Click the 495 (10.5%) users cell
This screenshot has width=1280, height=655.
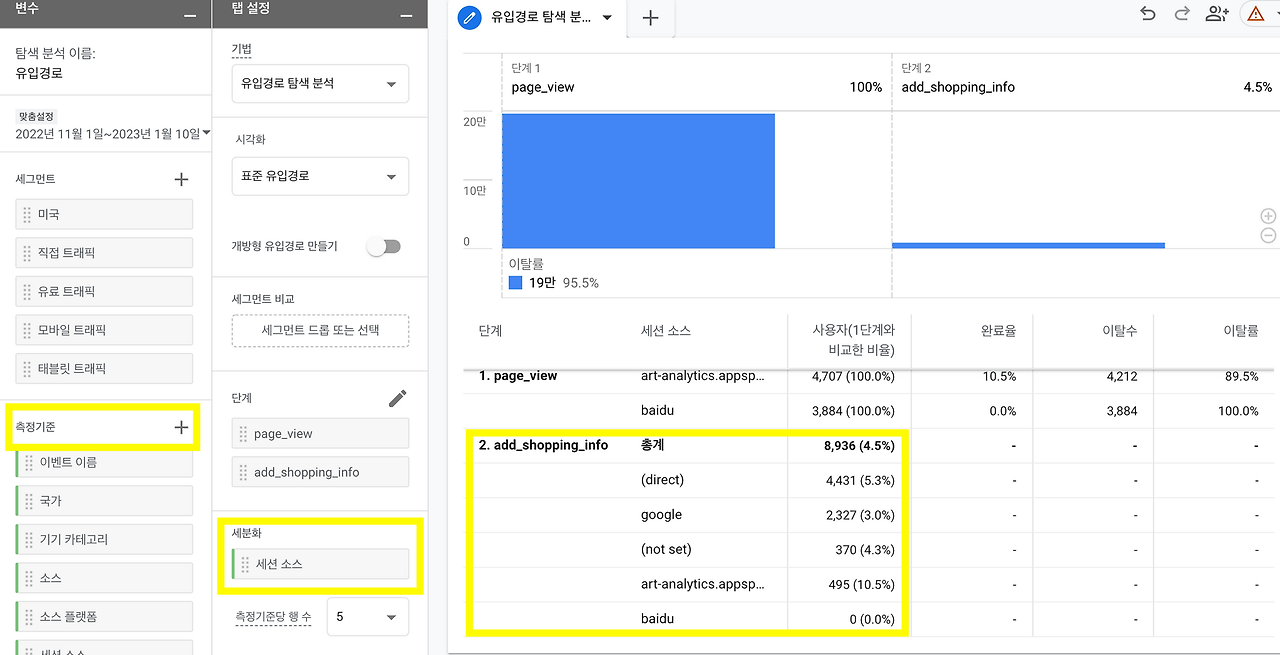coord(861,584)
